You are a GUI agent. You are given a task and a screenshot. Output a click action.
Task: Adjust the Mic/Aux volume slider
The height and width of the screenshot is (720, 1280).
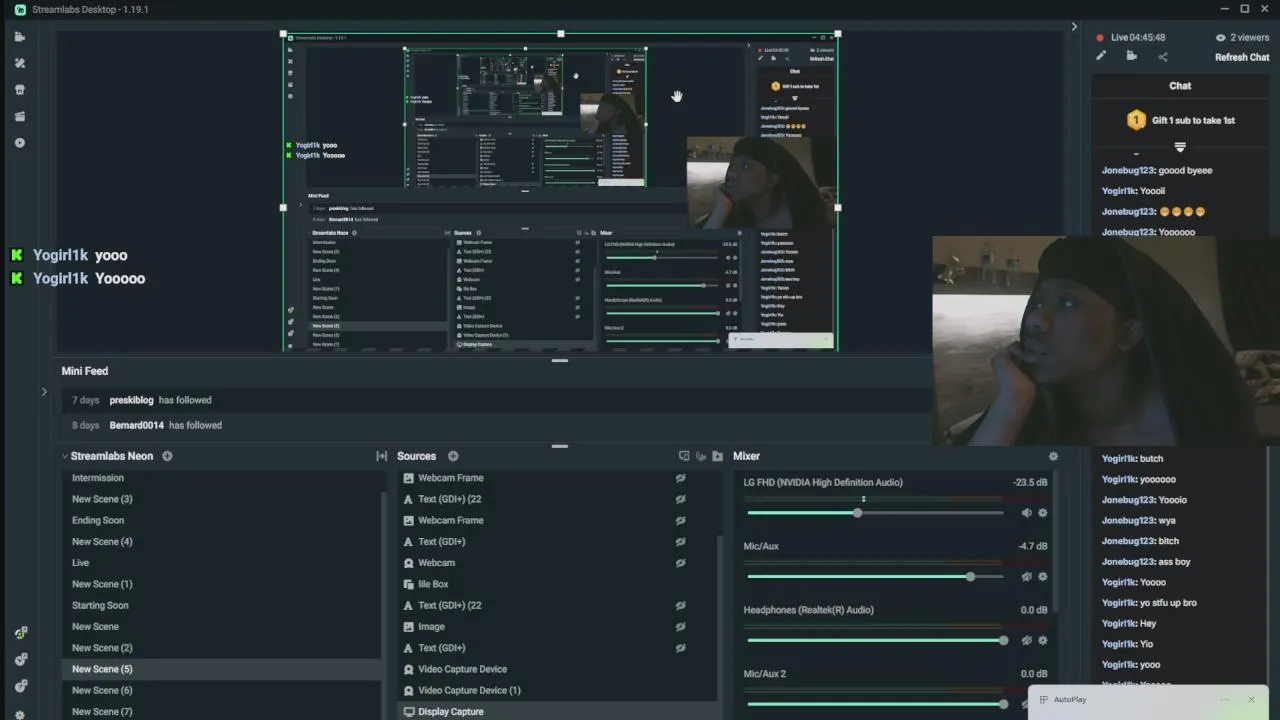875,577
